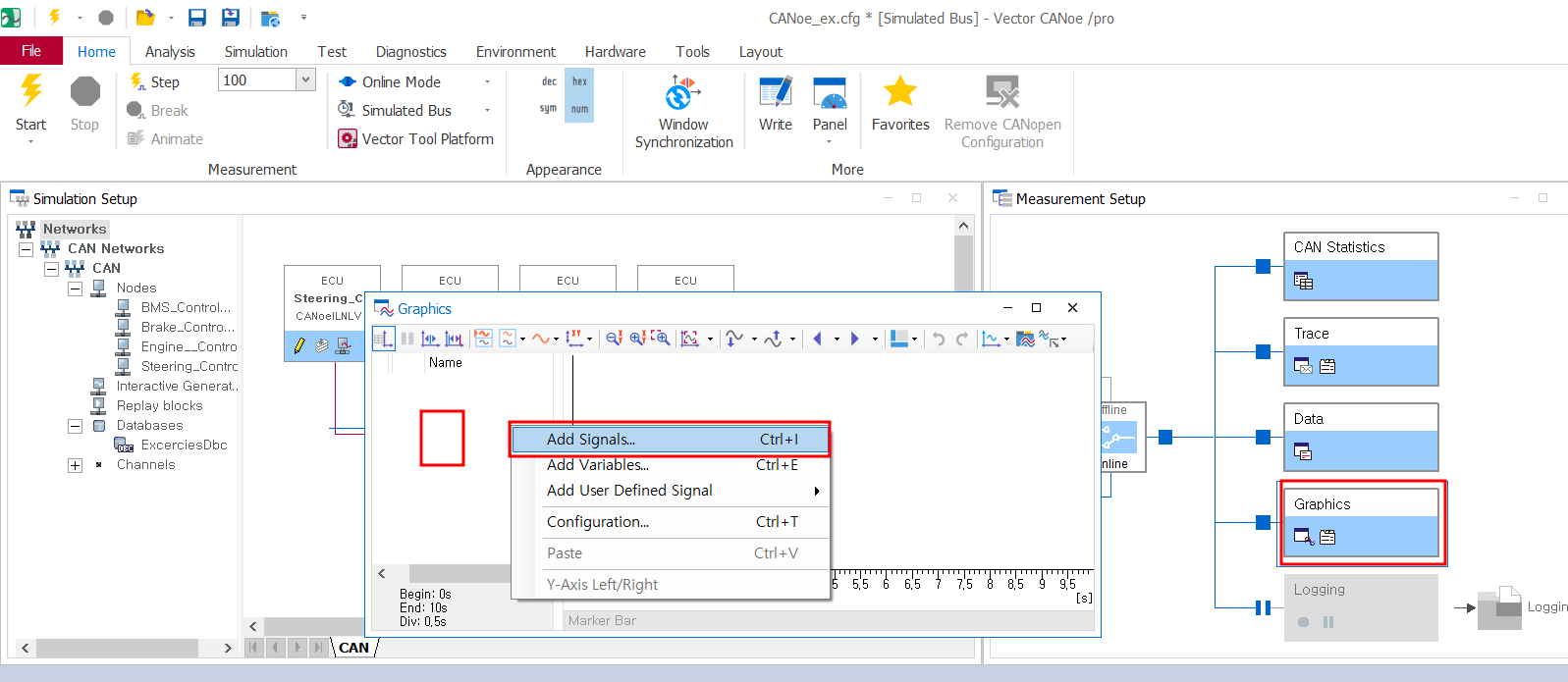Switch to the Layout ribbon tab

pyautogui.click(x=761, y=52)
